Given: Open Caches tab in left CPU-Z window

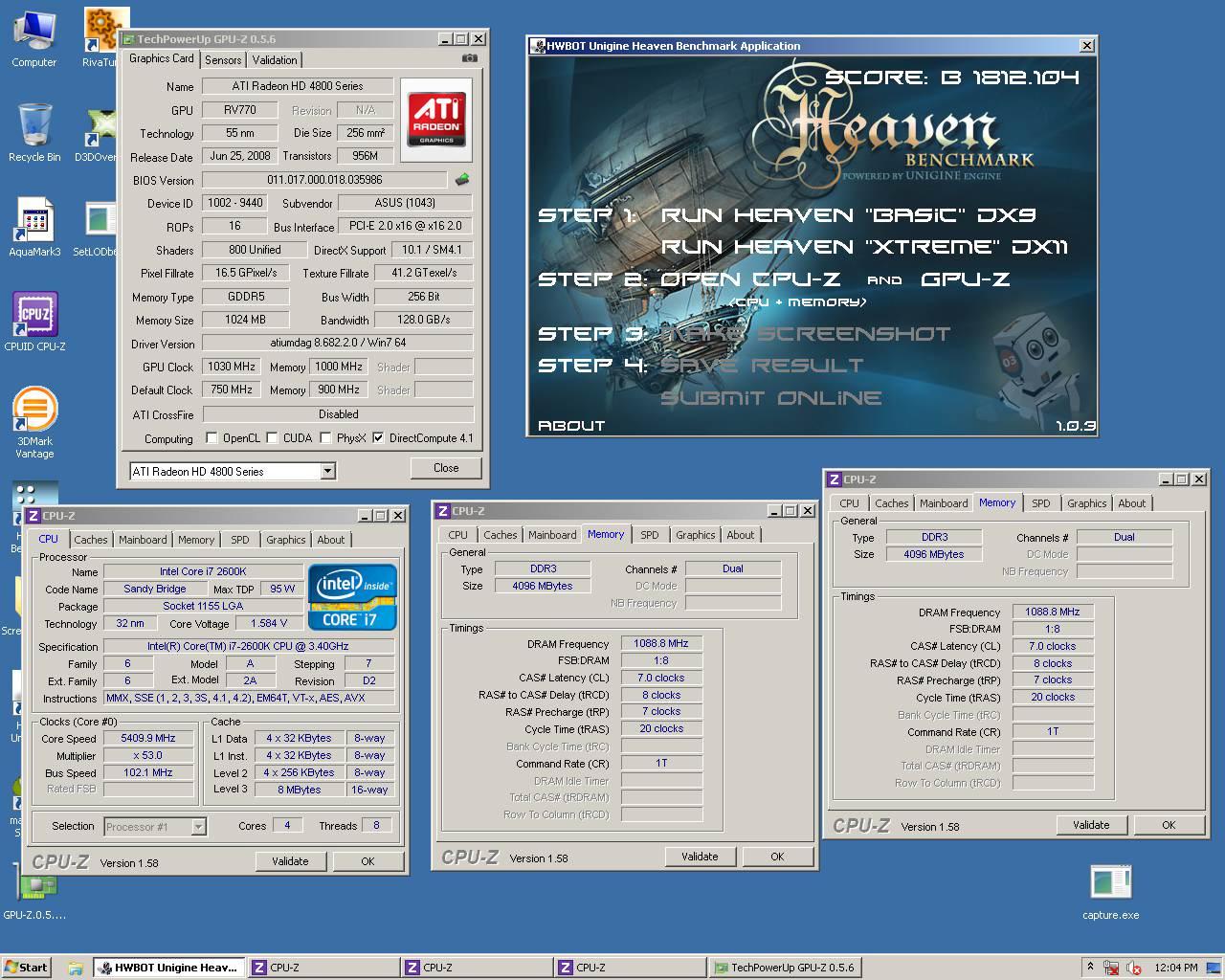Looking at the screenshot, I should point(91,540).
